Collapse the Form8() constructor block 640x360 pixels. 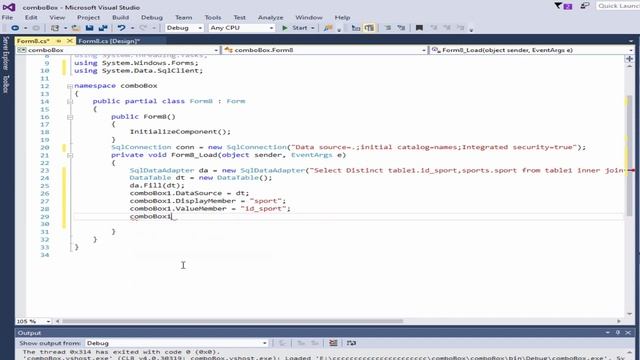click(70, 117)
